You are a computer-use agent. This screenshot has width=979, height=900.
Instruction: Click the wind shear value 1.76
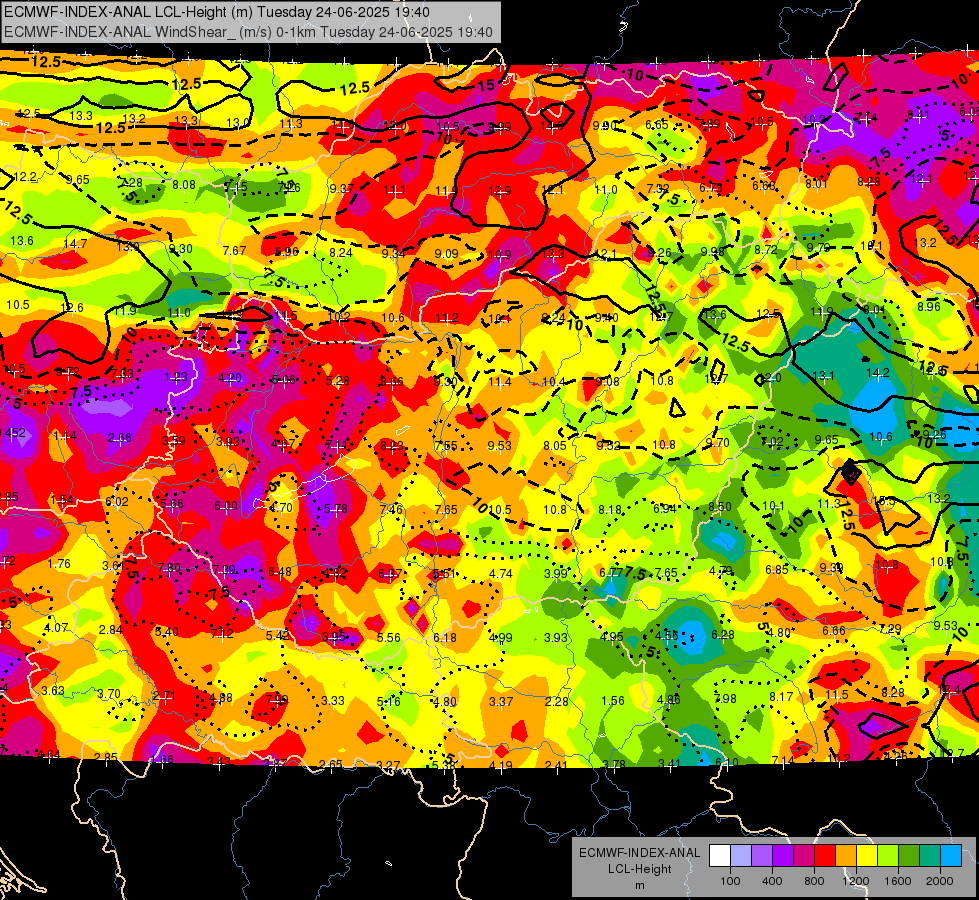pyautogui.click(x=59, y=563)
